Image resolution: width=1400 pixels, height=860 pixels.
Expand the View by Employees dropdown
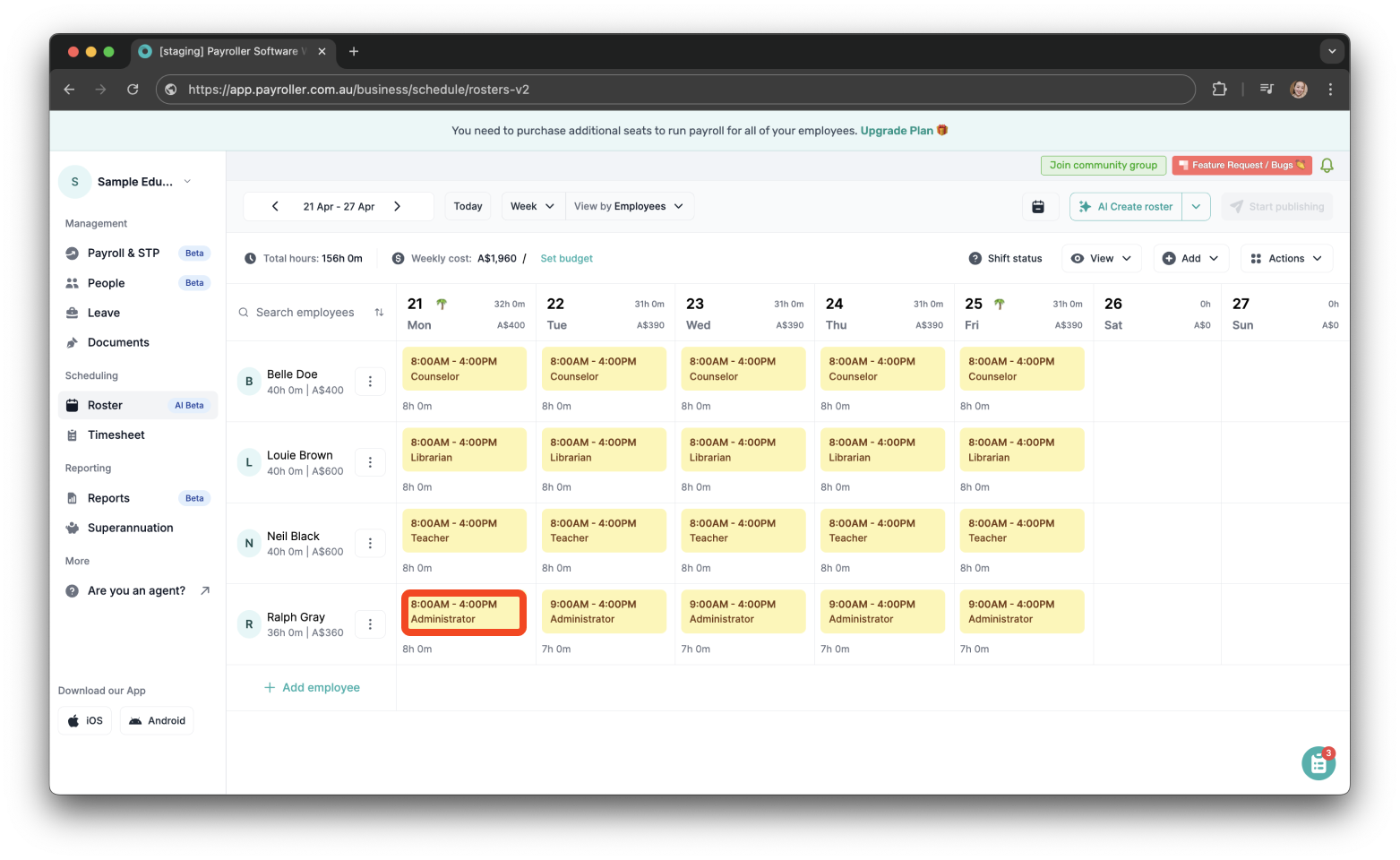630,205
